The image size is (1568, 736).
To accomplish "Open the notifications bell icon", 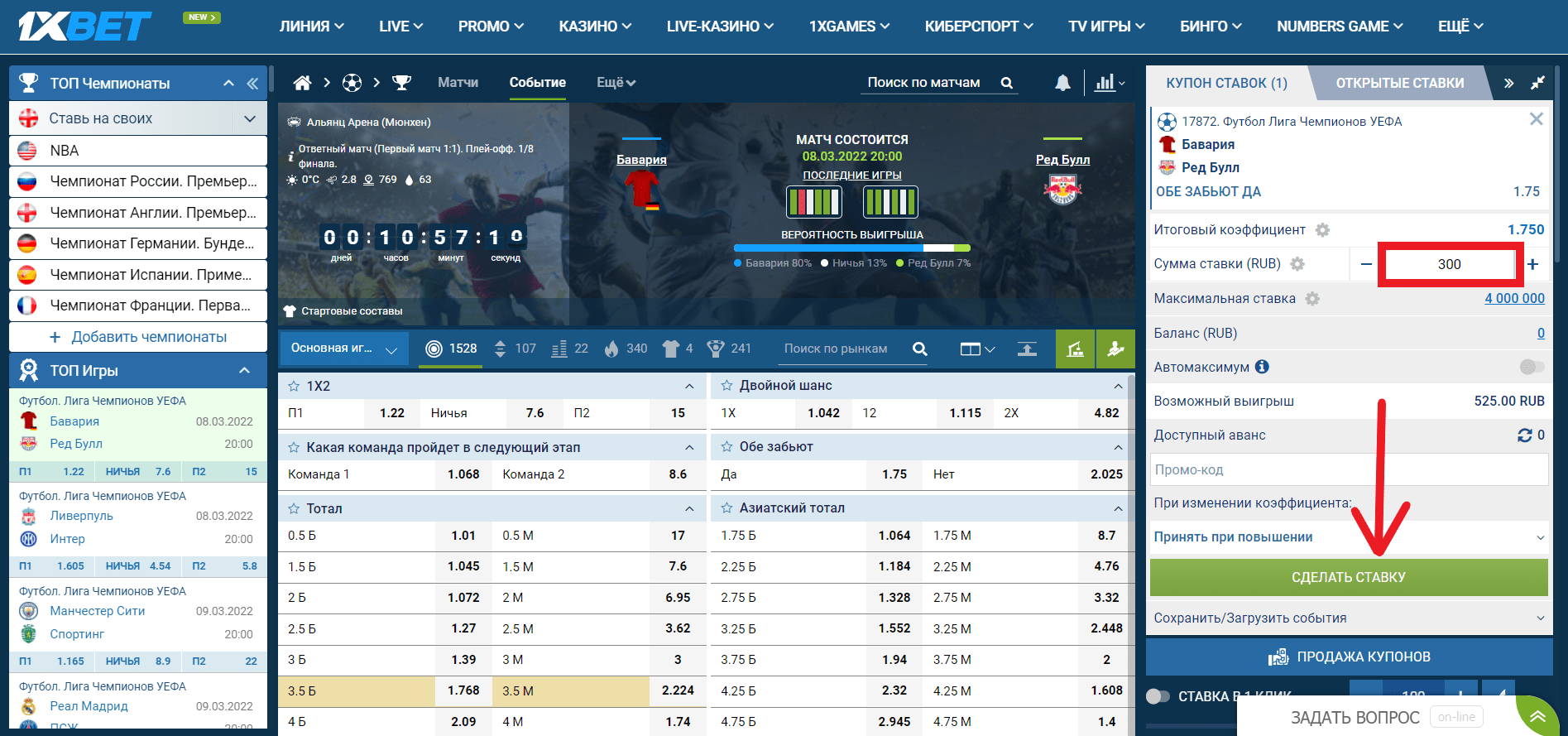I will (1062, 83).
